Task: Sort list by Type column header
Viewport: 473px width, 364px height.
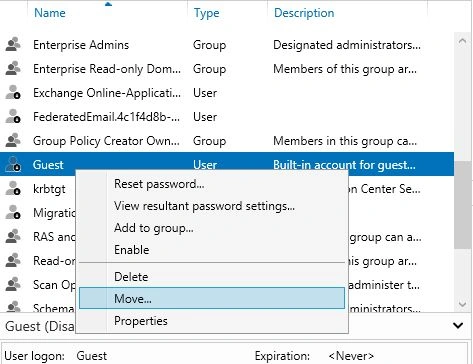Action: coord(207,13)
